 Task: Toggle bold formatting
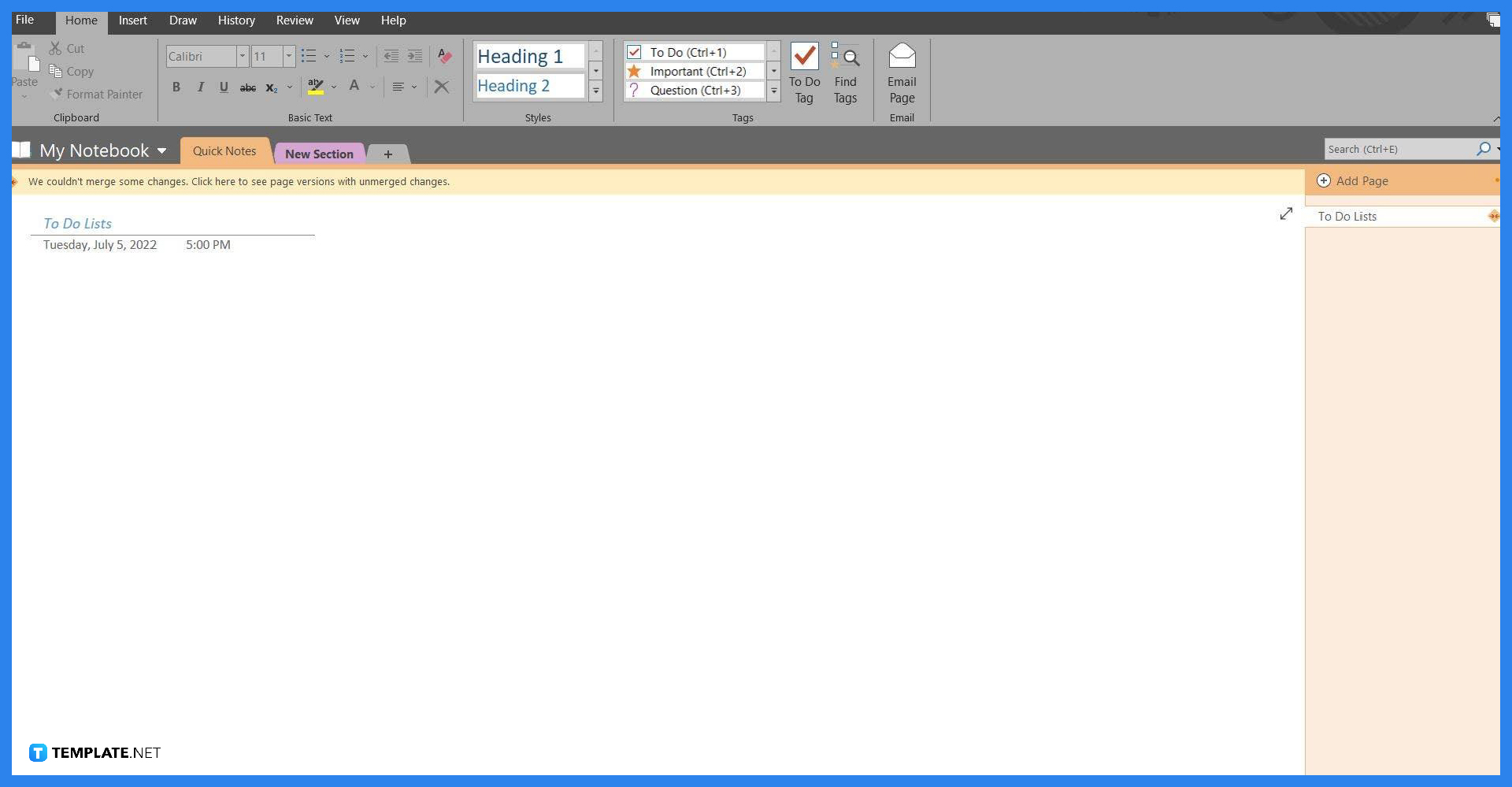(176, 87)
